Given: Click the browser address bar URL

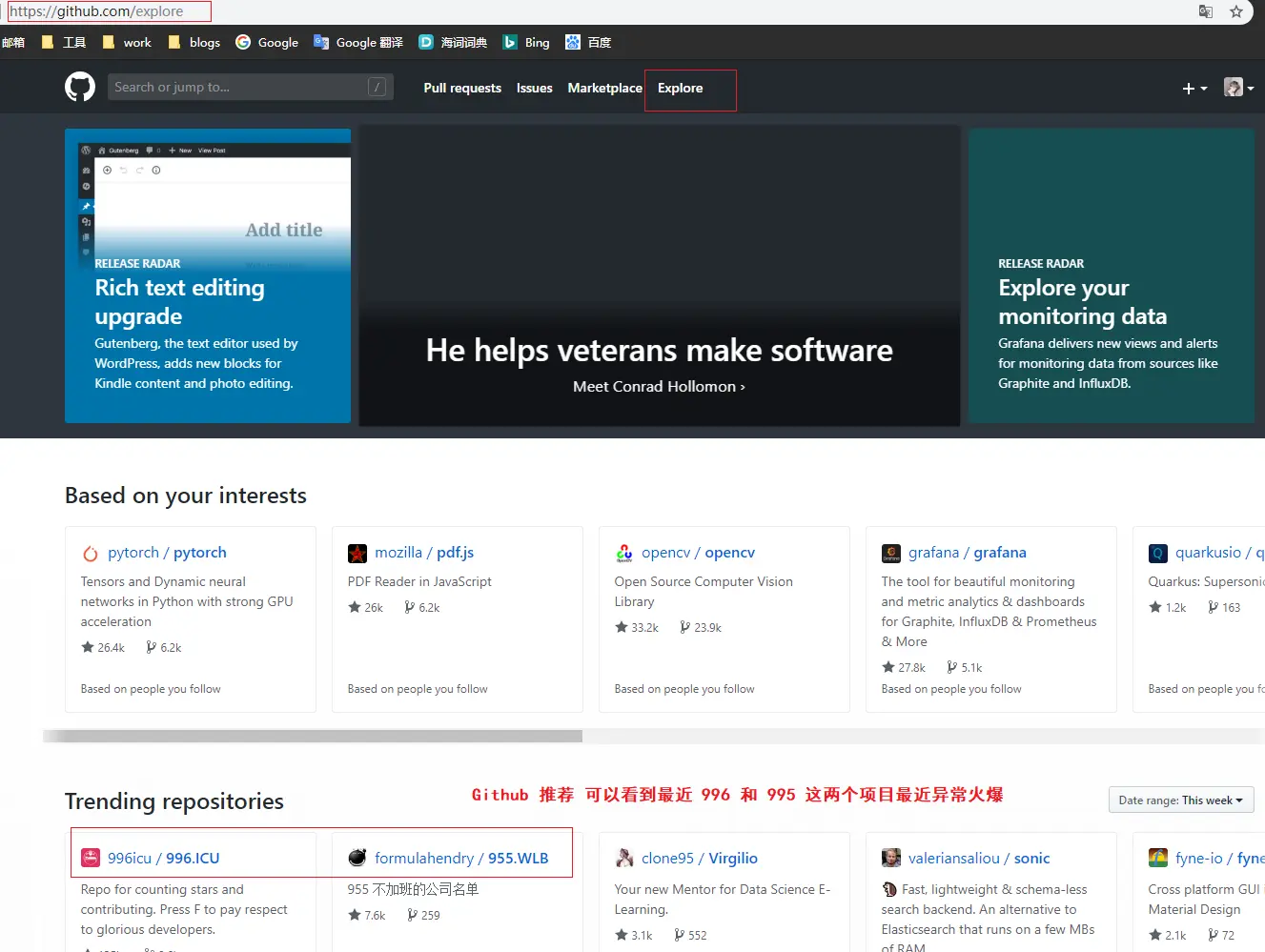Looking at the screenshot, I should [97, 11].
